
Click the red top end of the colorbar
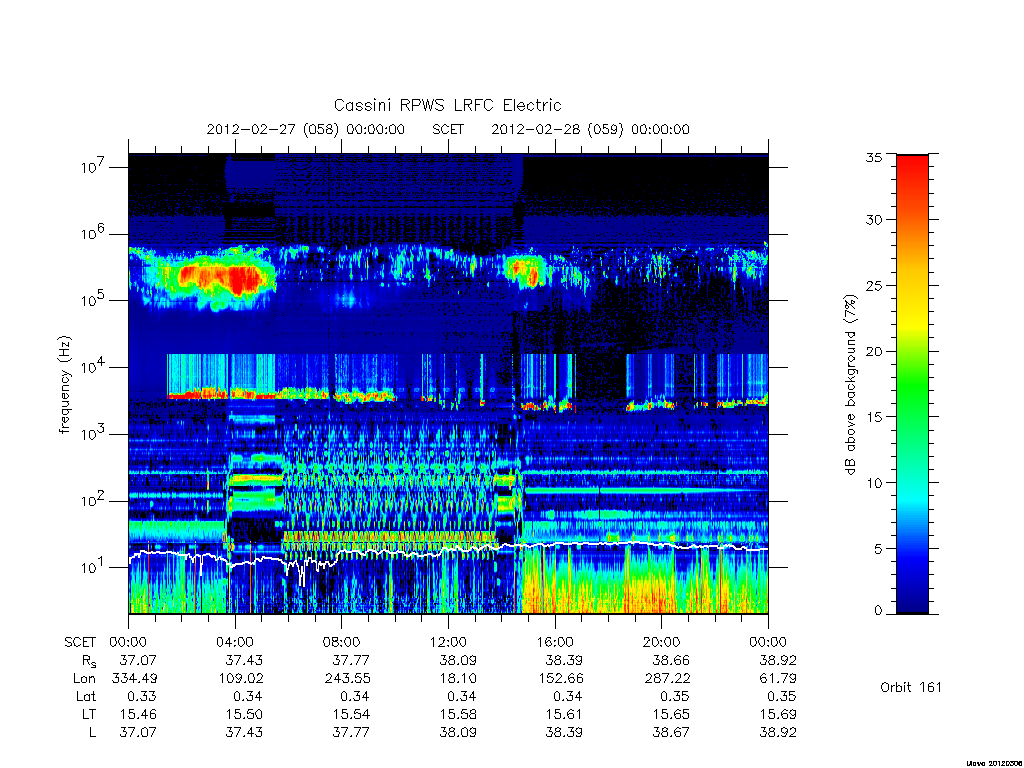pos(912,165)
